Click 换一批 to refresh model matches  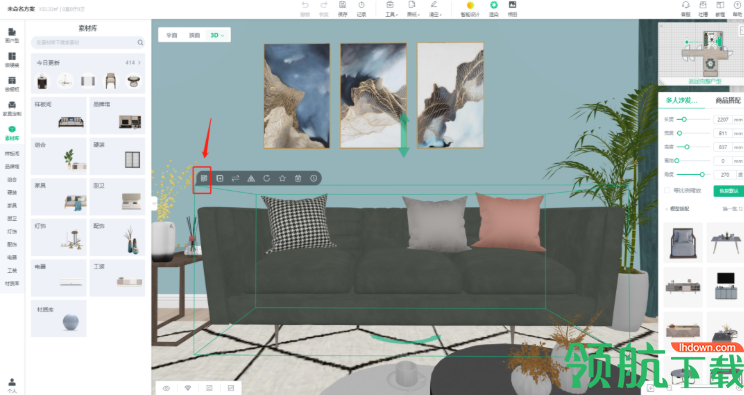tap(732, 209)
